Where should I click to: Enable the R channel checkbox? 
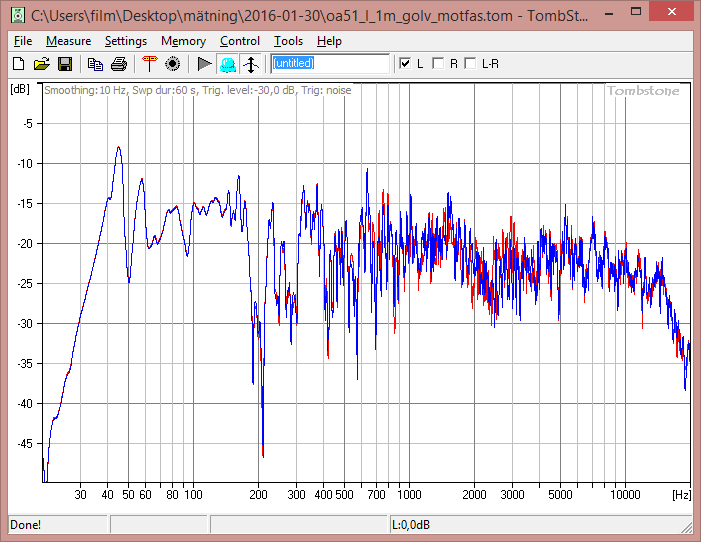coord(438,64)
